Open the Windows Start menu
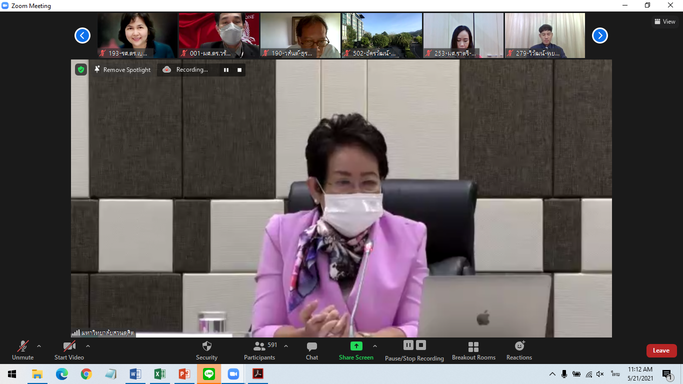Image resolution: width=683 pixels, height=384 pixels. coord(12,374)
